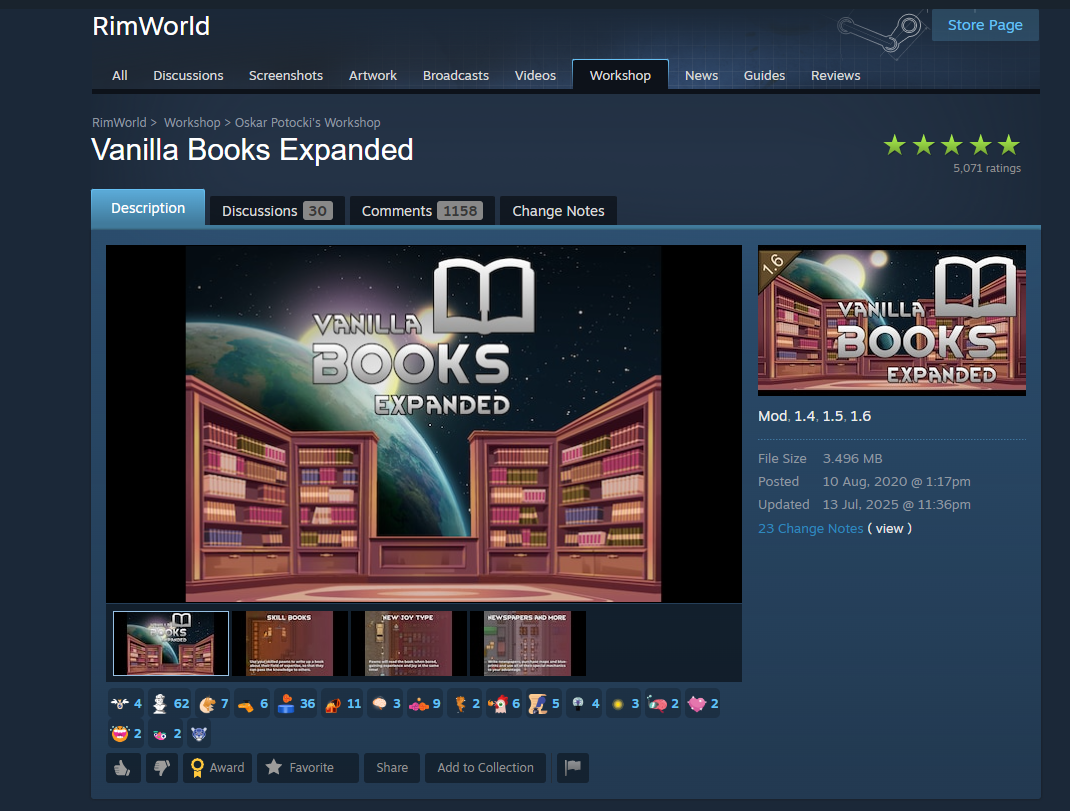1070x811 pixels.
Task: Click the laughing face award icon
Action: pos(119,734)
